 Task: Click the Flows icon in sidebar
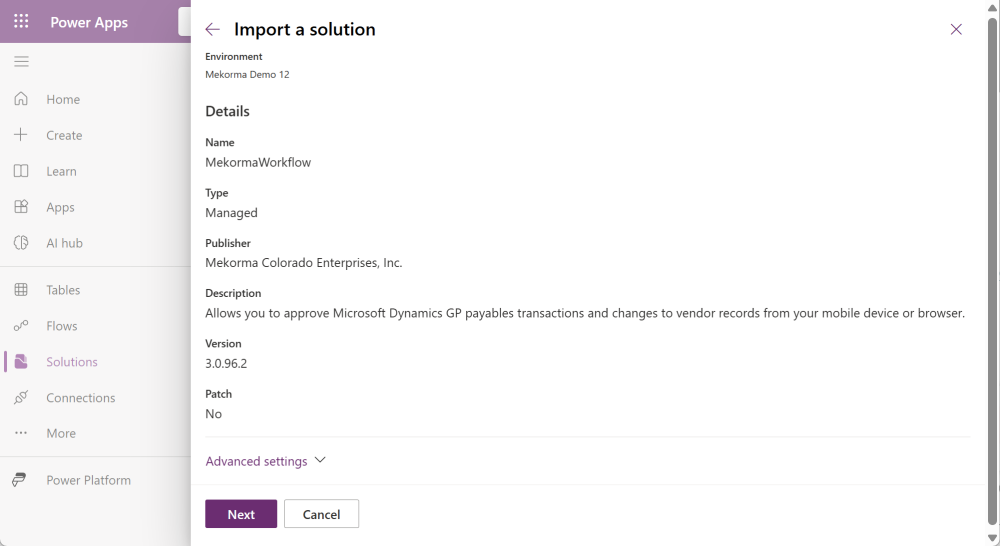(x=21, y=326)
